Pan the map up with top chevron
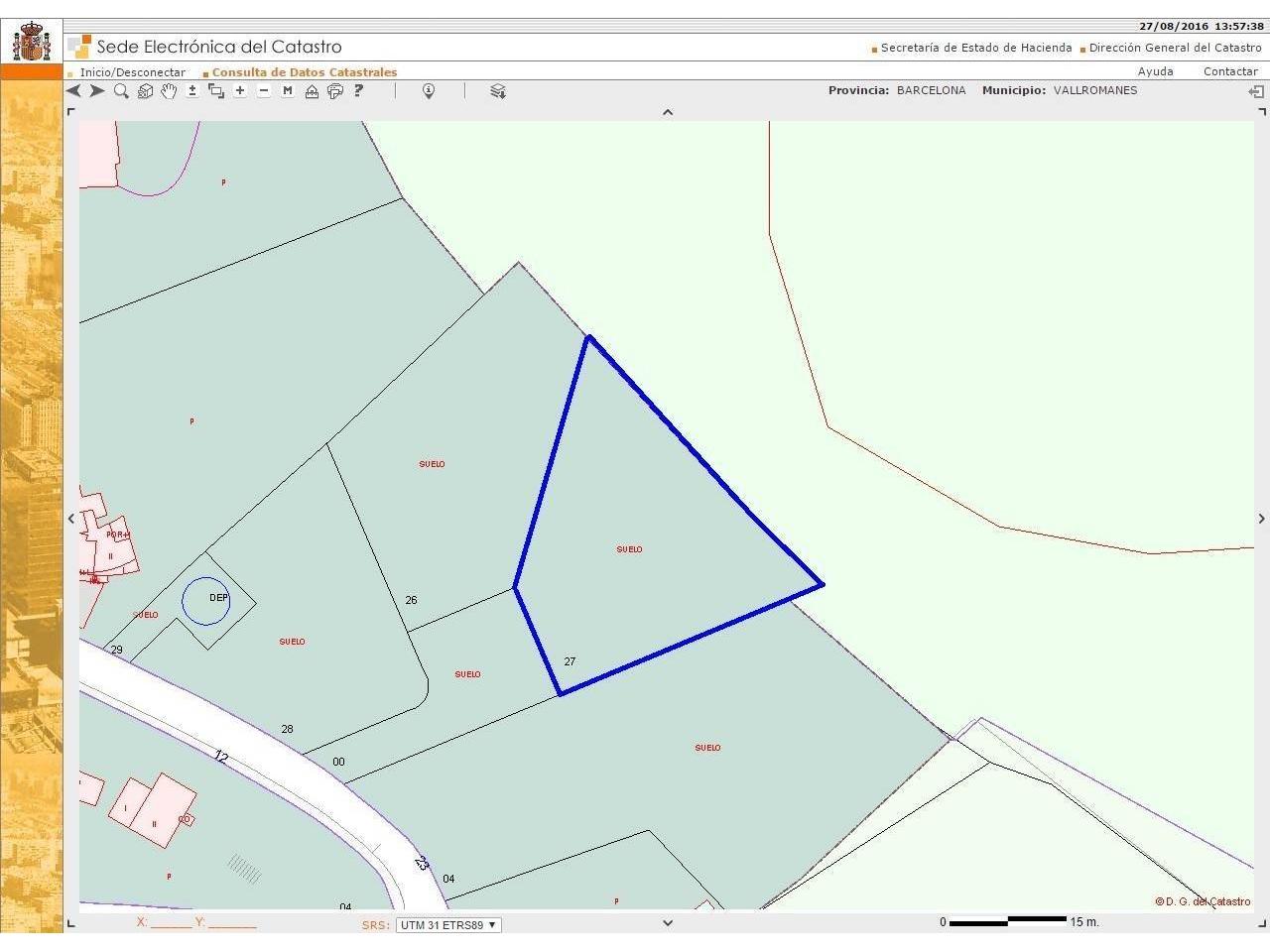1270x952 pixels. coord(668,112)
